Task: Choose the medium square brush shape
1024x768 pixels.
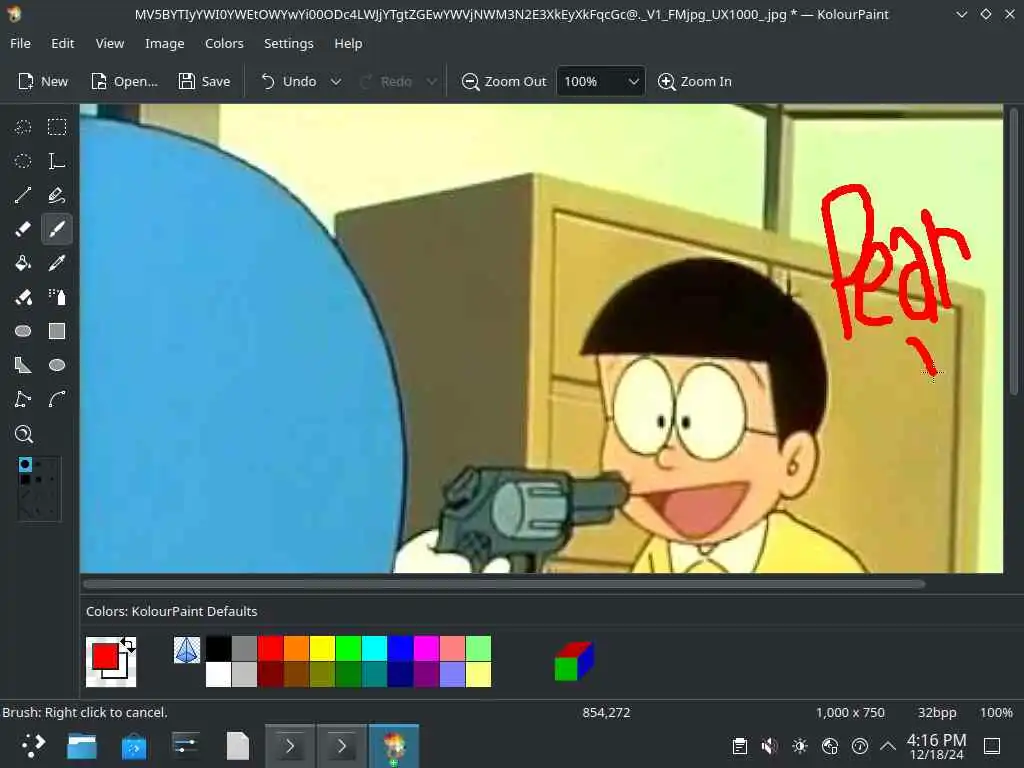Action: pos(39,480)
